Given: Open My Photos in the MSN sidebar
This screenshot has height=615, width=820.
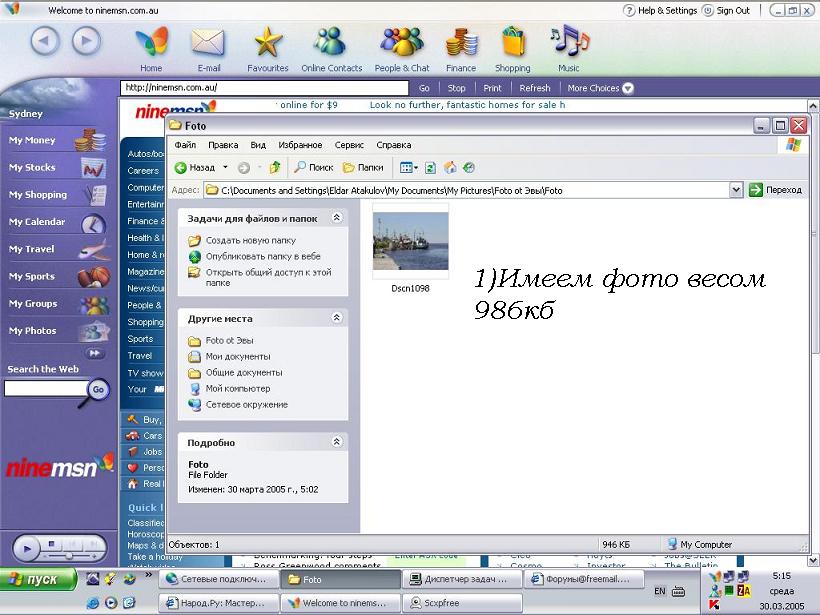Looking at the screenshot, I should 58,331.
